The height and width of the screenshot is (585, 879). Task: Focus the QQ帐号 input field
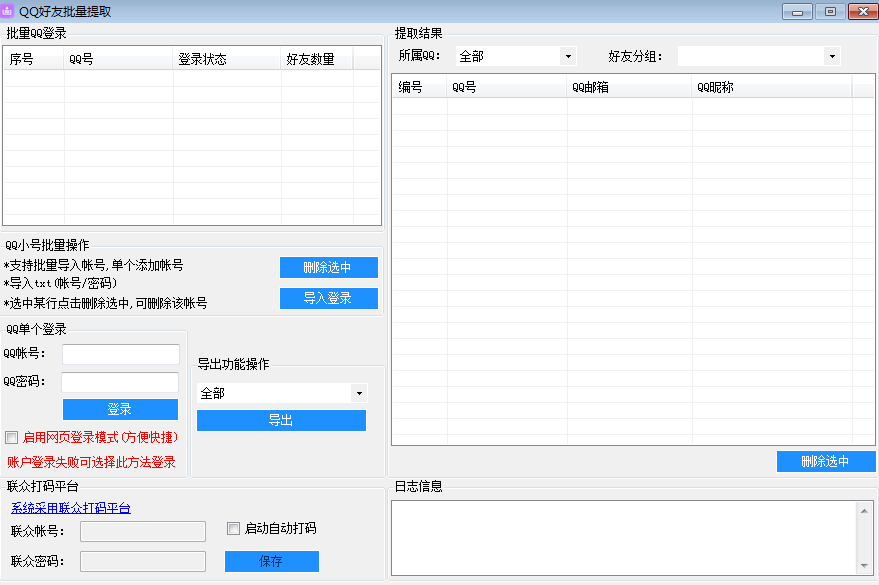click(121, 354)
